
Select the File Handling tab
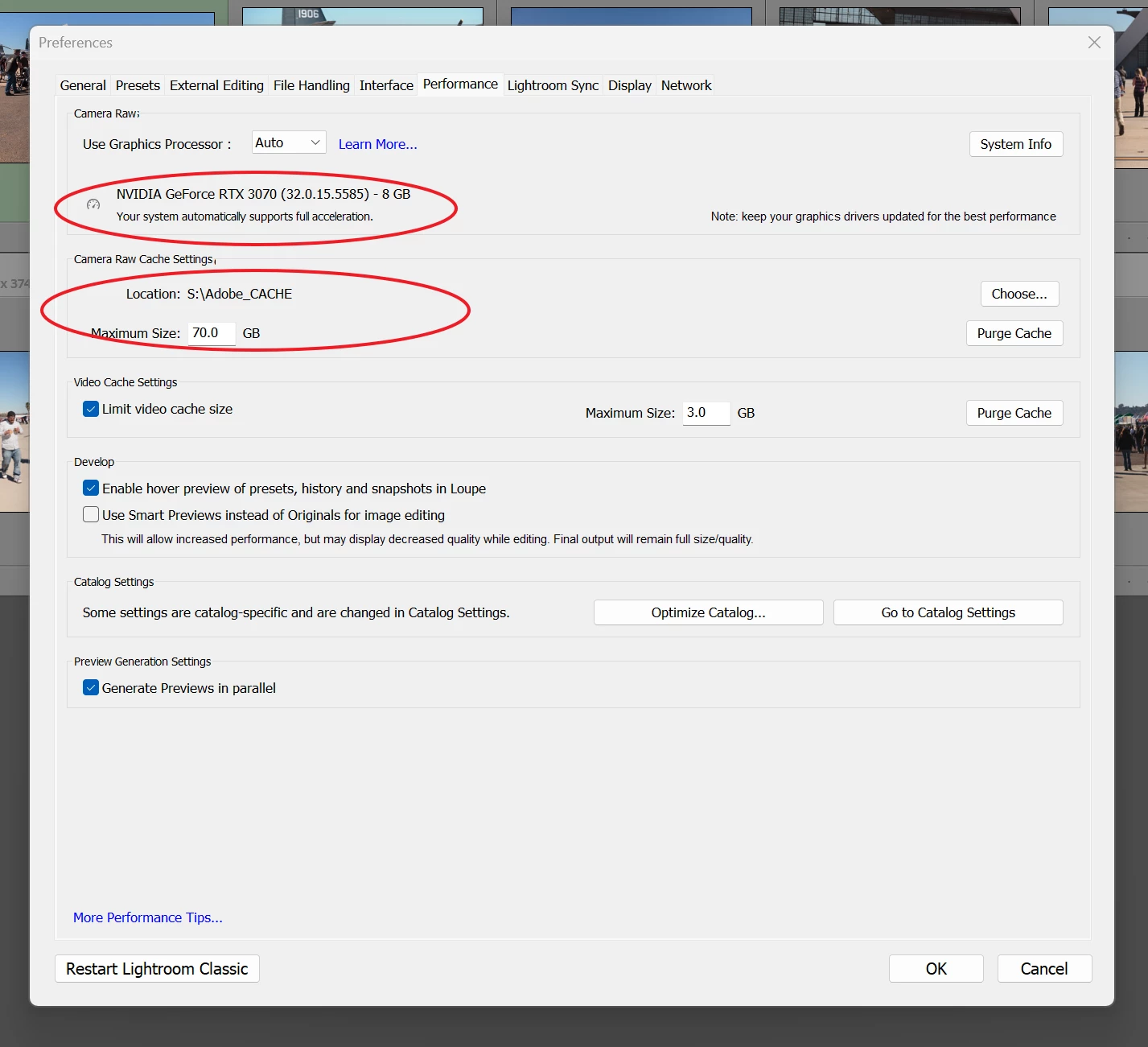[x=311, y=85]
